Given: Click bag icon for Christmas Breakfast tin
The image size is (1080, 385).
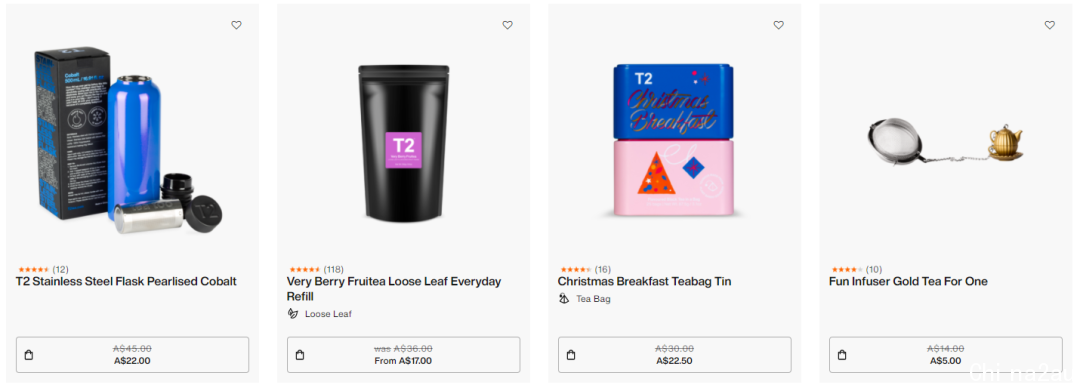Looking at the screenshot, I should coord(570,355).
